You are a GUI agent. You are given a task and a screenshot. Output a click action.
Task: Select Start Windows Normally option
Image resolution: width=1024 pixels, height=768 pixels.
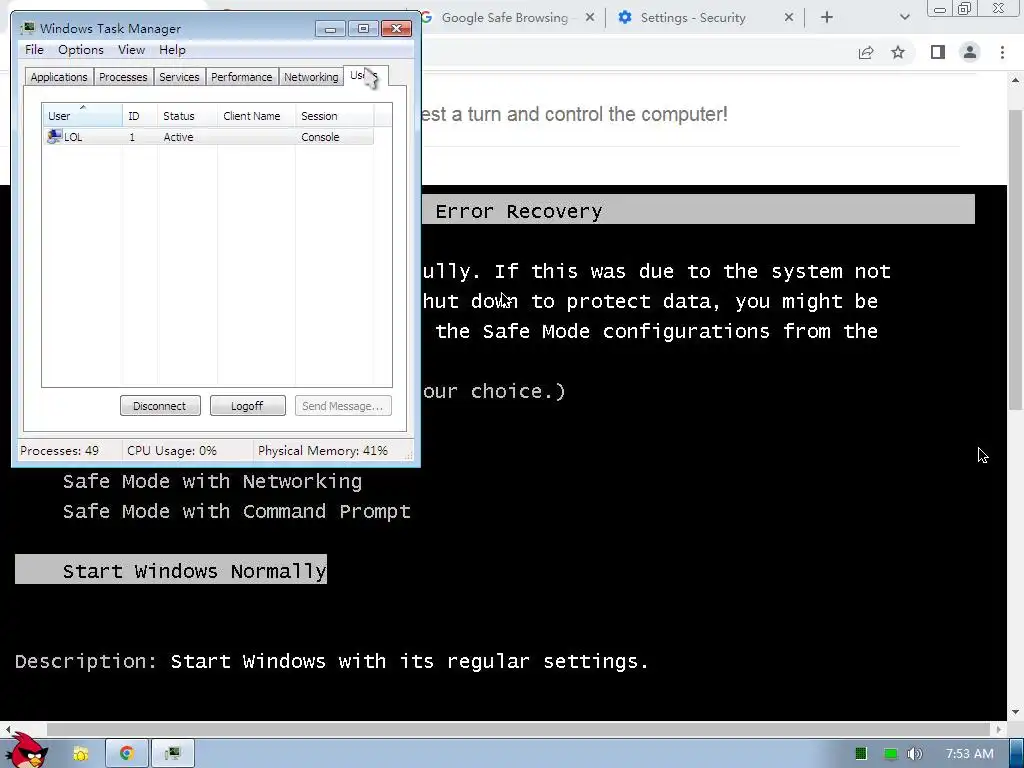[171, 569]
